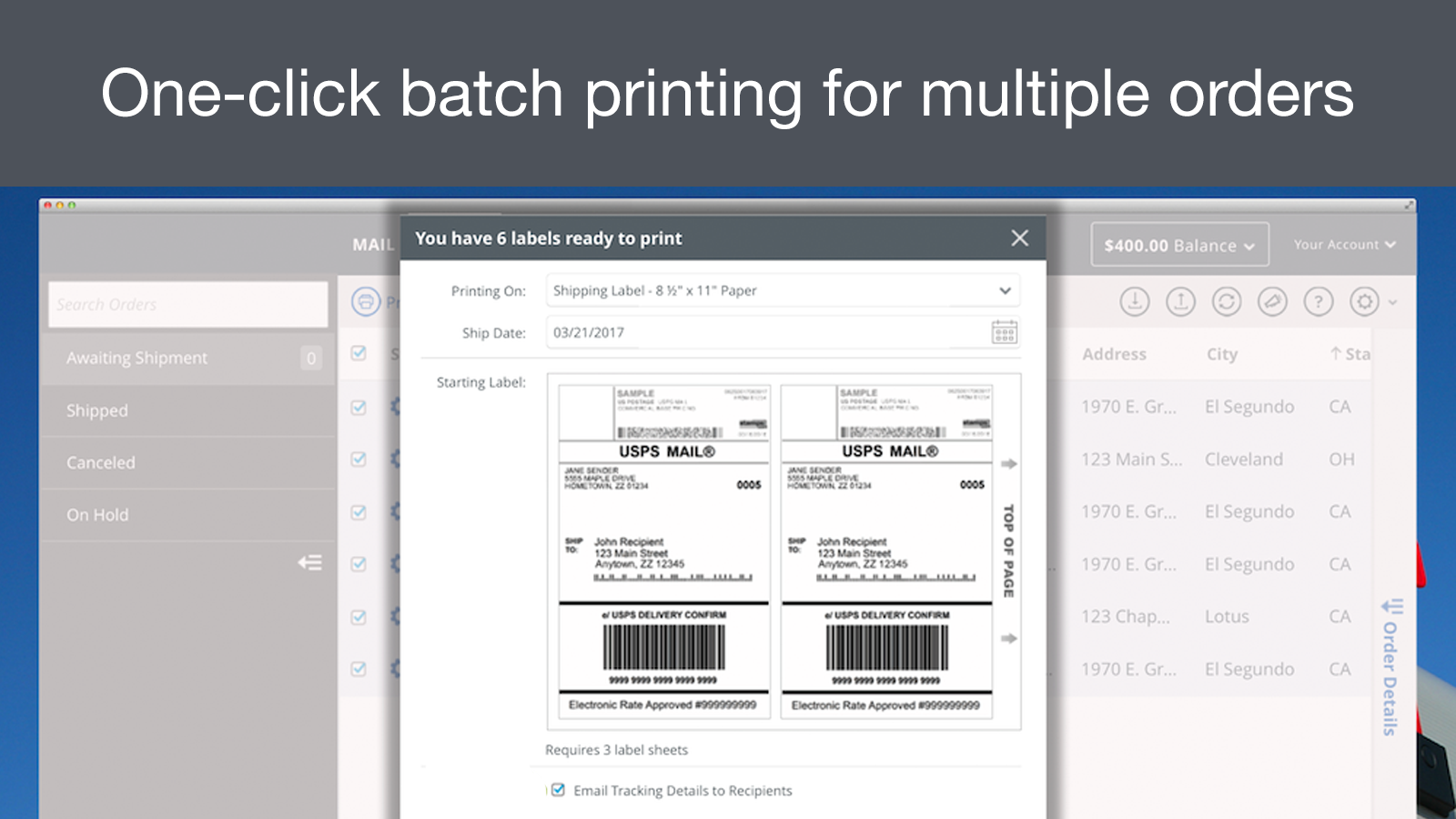Image resolution: width=1456 pixels, height=819 pixels.
Task: Uncheck the checkbox for the Lotus order row
Action: [x=359, y=616]
